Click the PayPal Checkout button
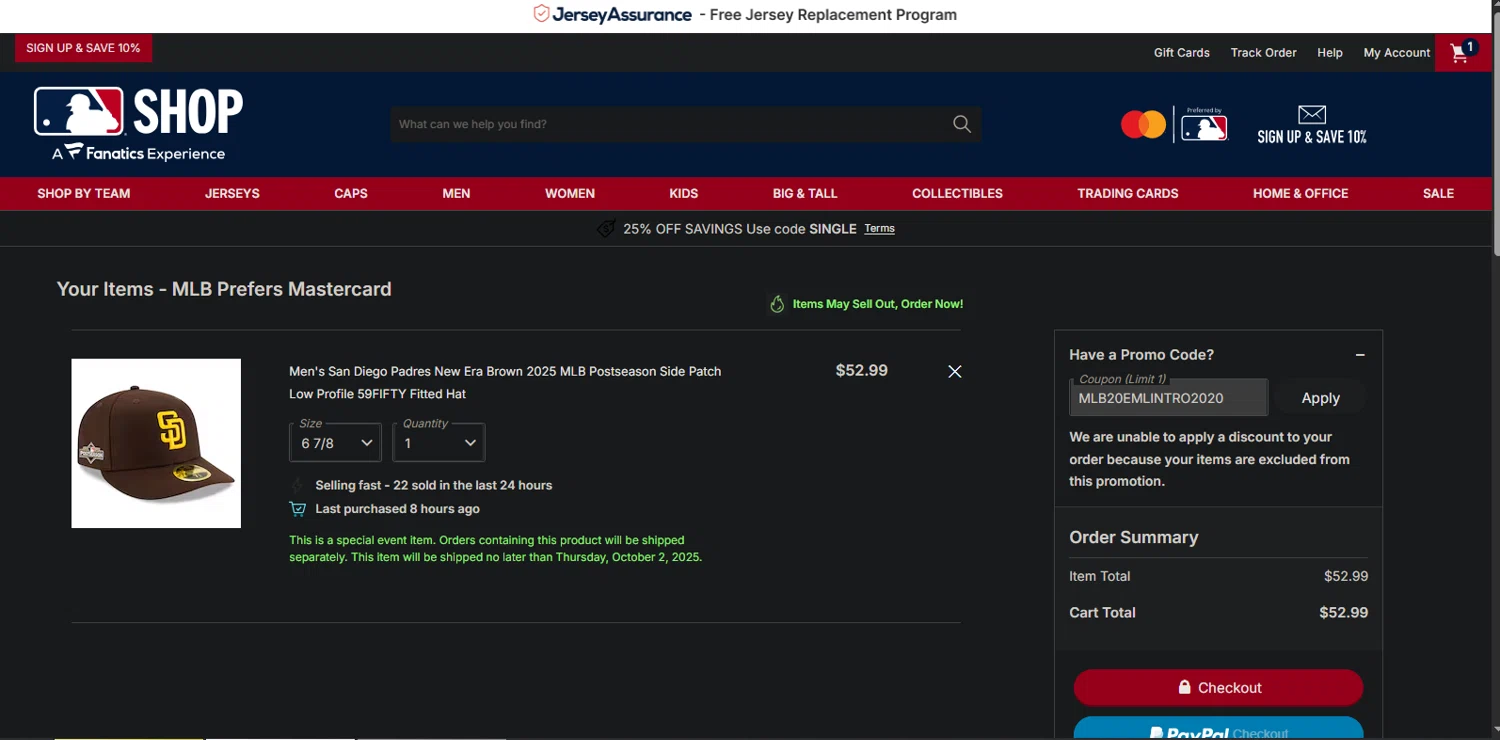The image size is (1500, 740). 1218,730
